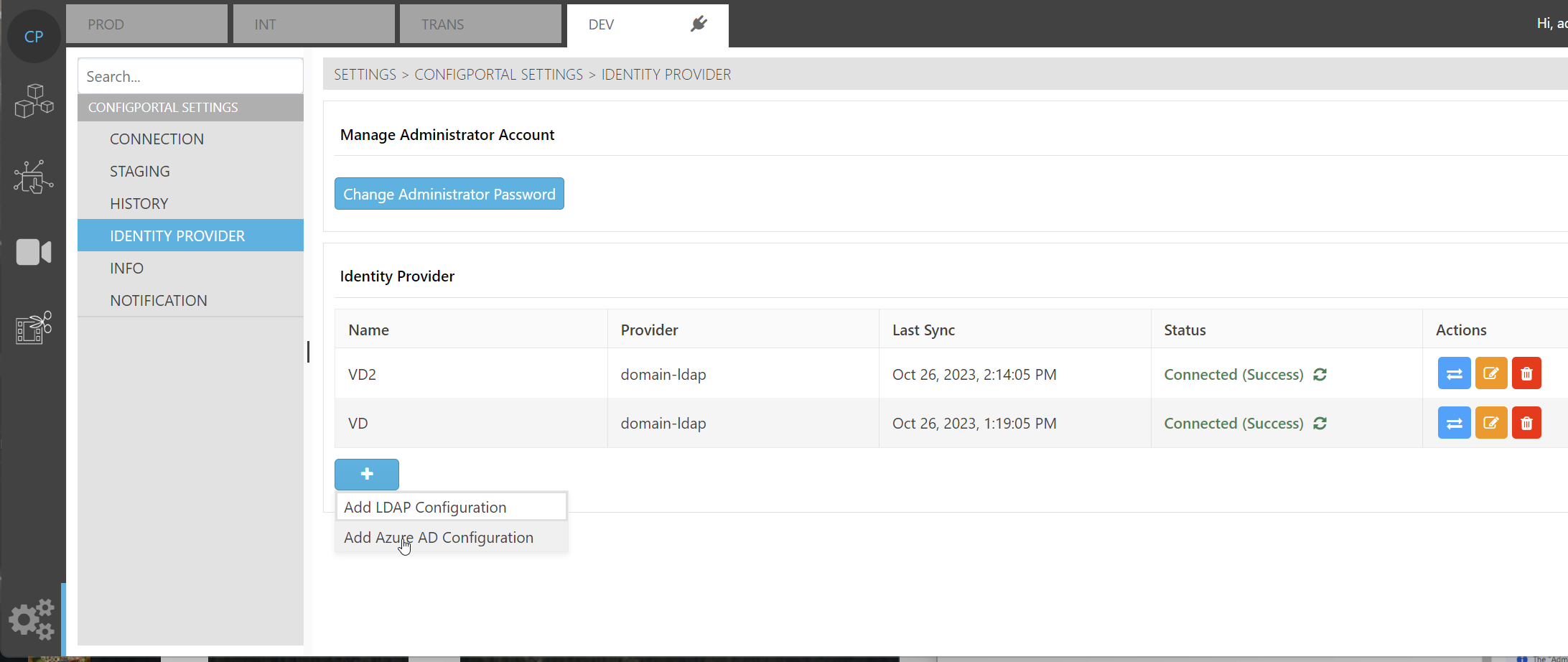Click blue sync arrows button for VD2

(x=1454, y=373)
